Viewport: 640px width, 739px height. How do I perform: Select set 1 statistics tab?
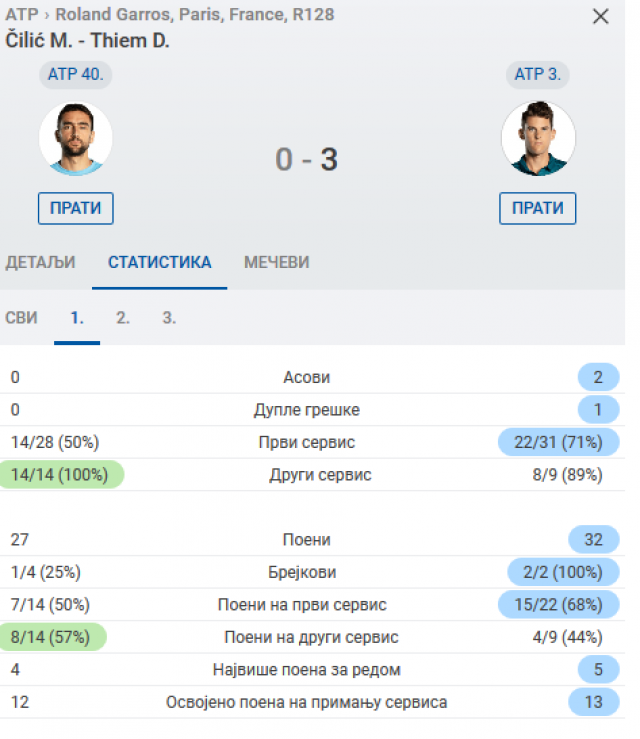click(77, 318)
